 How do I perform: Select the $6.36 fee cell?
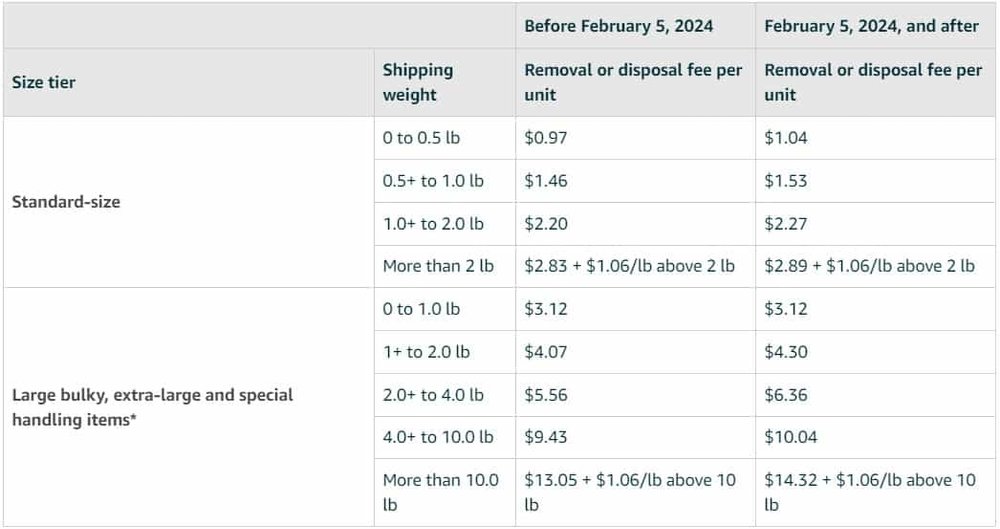tap(786, 395)
